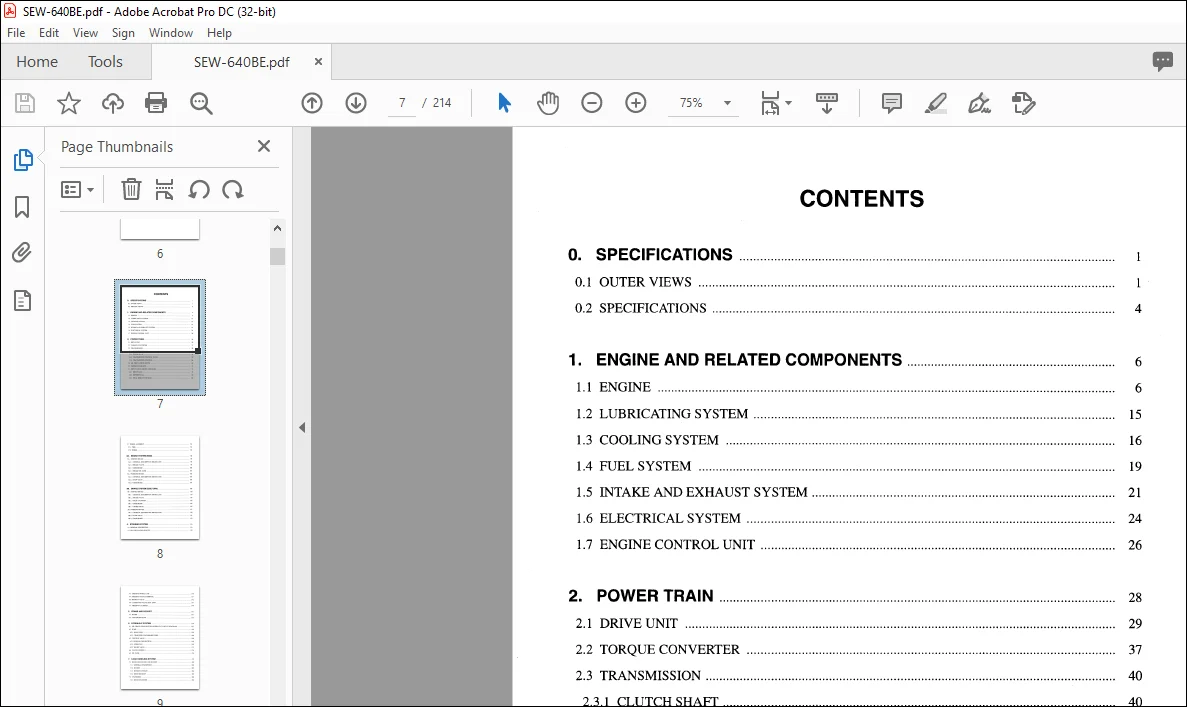Zoom in with the plus icon
This screenshot has height=707, width=1187.
(x=636, y=103)
